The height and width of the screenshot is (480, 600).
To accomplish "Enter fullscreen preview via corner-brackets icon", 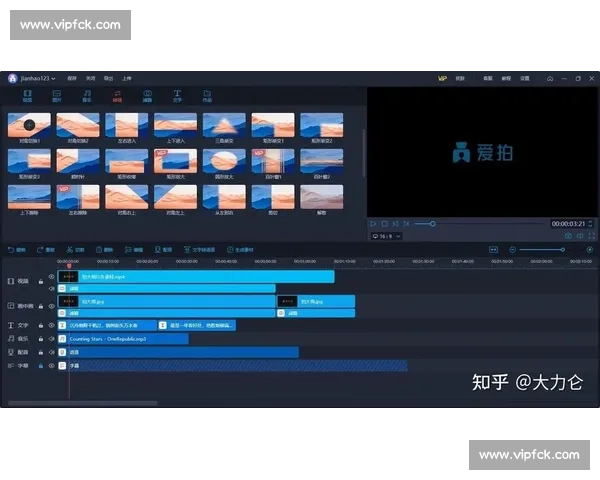I will [592, 236].
